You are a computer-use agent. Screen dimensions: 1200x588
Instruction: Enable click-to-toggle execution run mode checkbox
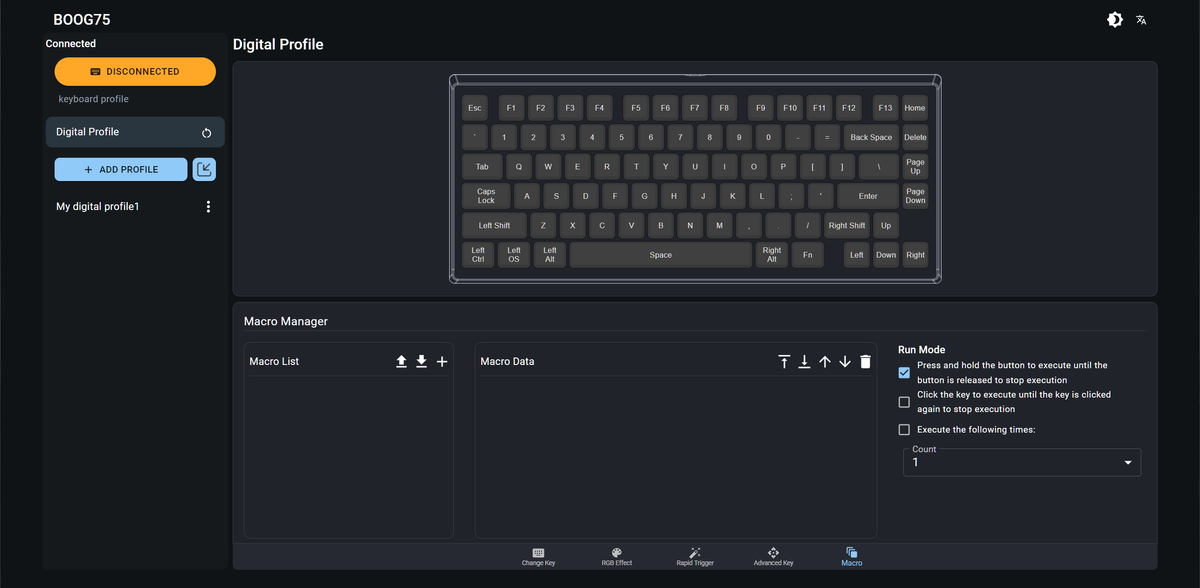904,402
